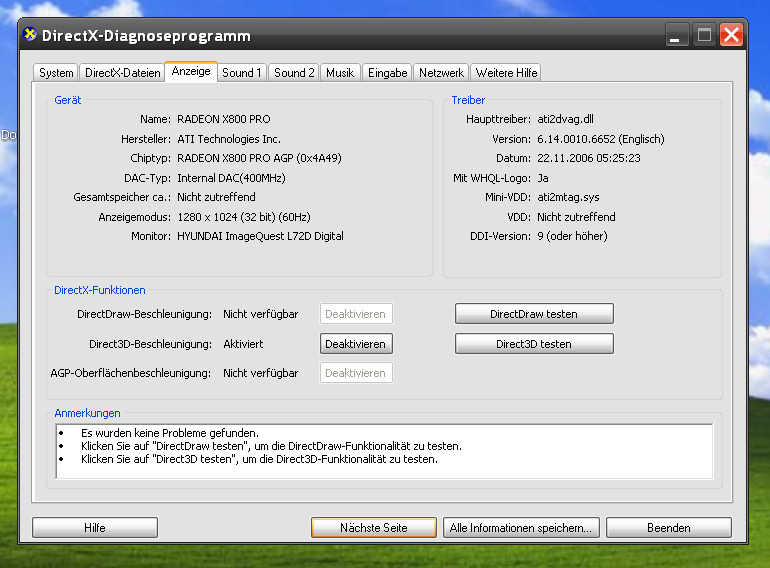This screenshot has height=568, width=770.
Task: Click the note about 'Direct3D testen'
Action: [259, 459]
